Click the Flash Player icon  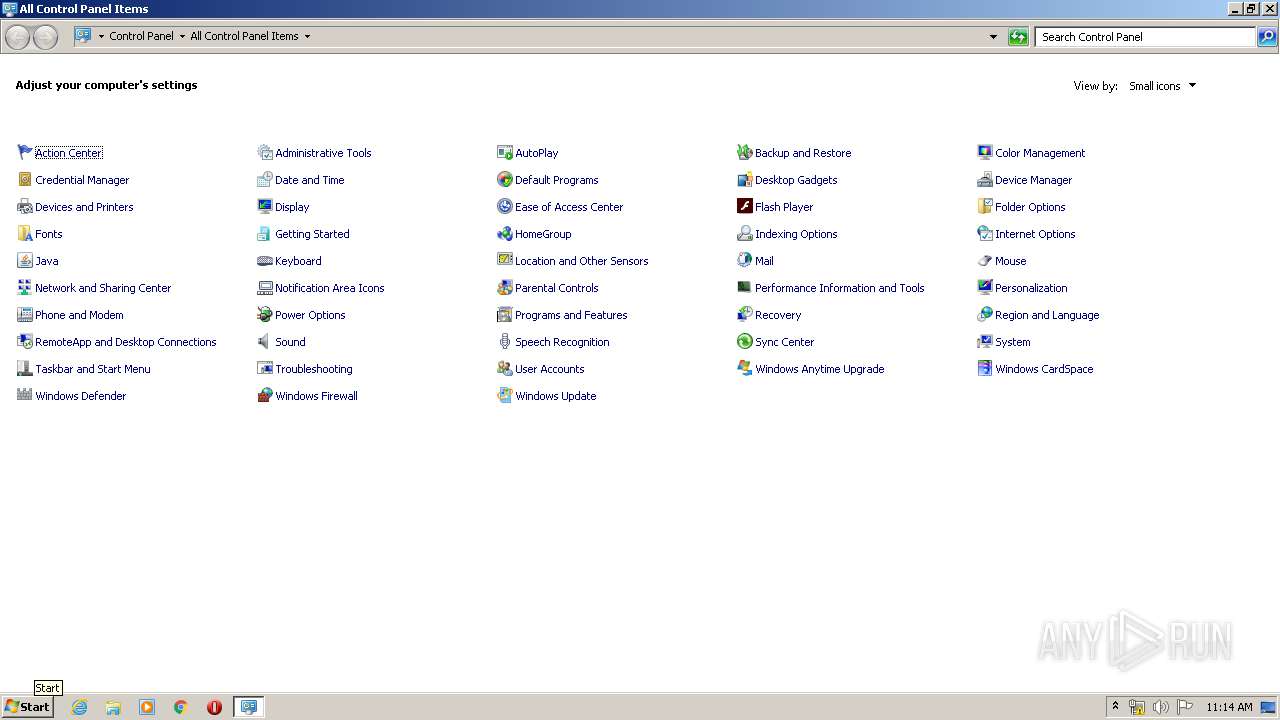(745, 207)
